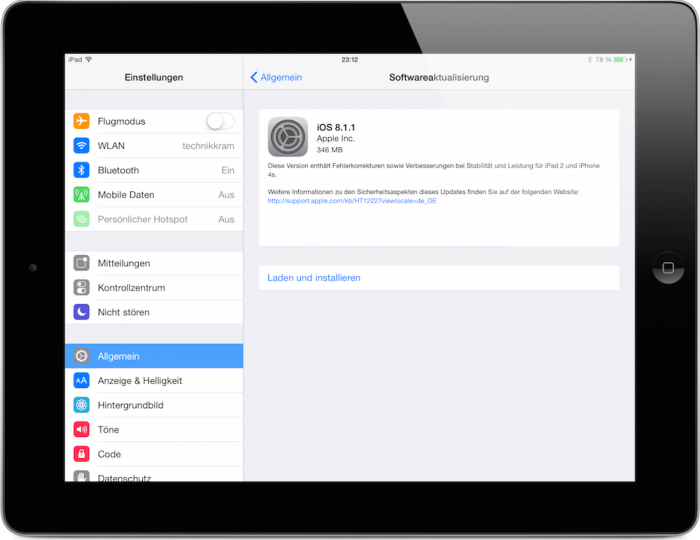
Task: Tap the purple Nicht stören moon icon
Action: 82,312
